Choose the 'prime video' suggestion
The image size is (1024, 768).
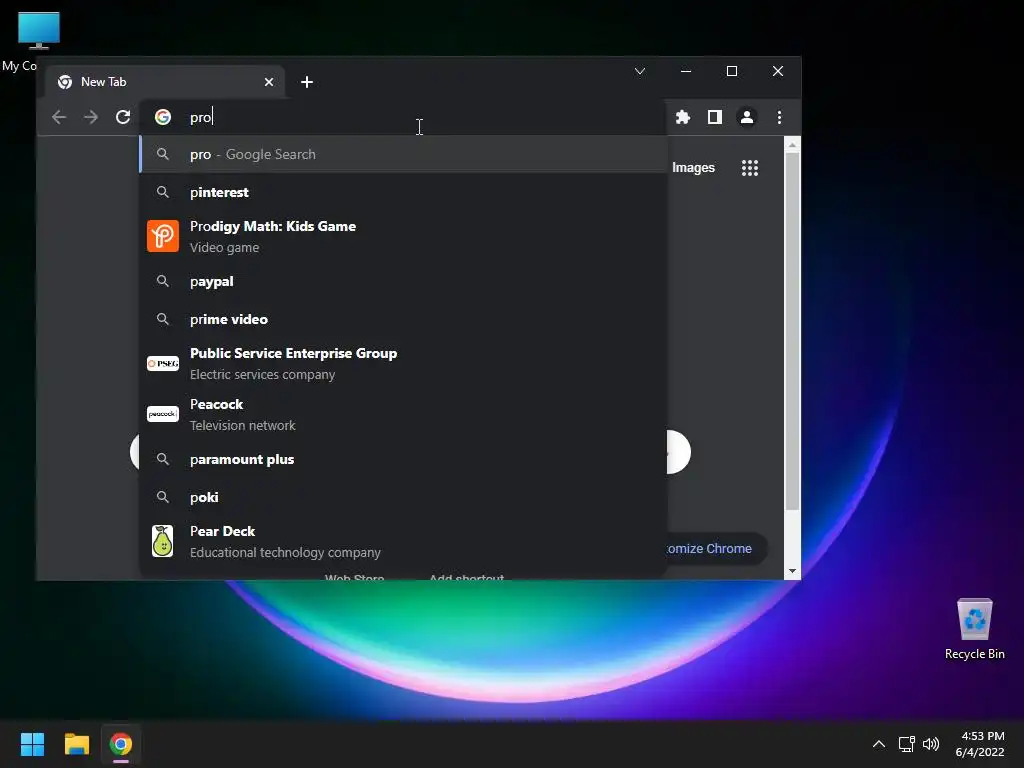point(403,319)
